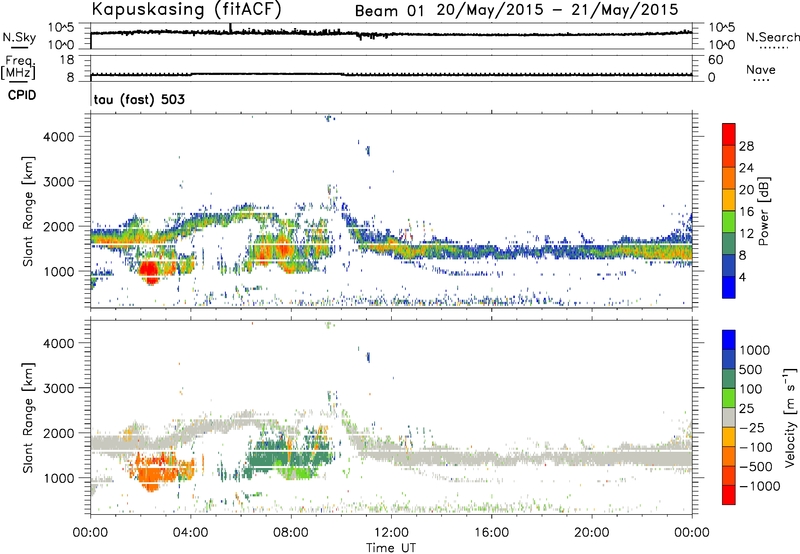Click the 12:00 time axis label
Screen dimensions: 800x554
(x=391, y=533)
